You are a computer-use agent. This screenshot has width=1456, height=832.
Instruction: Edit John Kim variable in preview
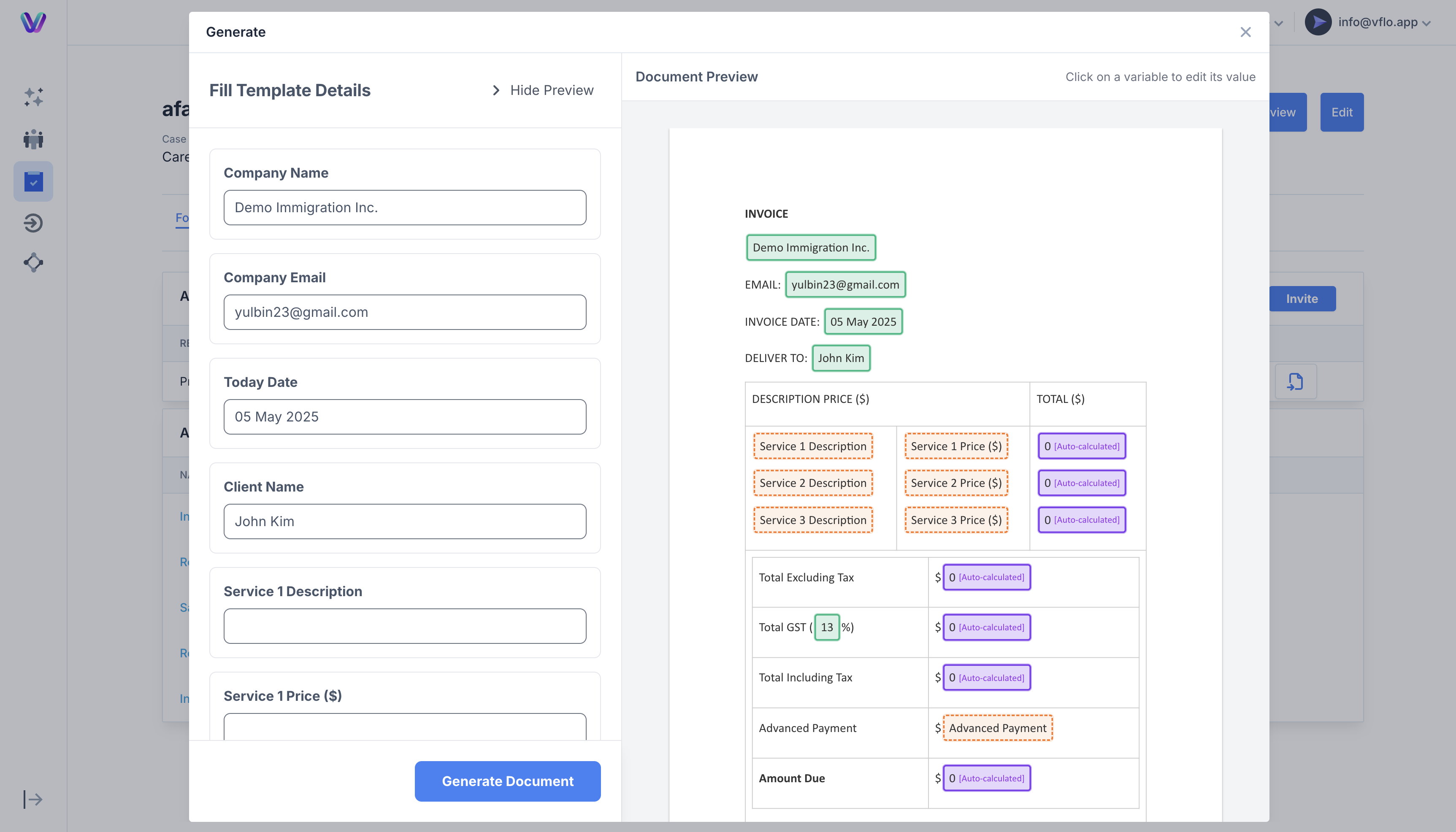pyautogui.click(x=841, y=358)
